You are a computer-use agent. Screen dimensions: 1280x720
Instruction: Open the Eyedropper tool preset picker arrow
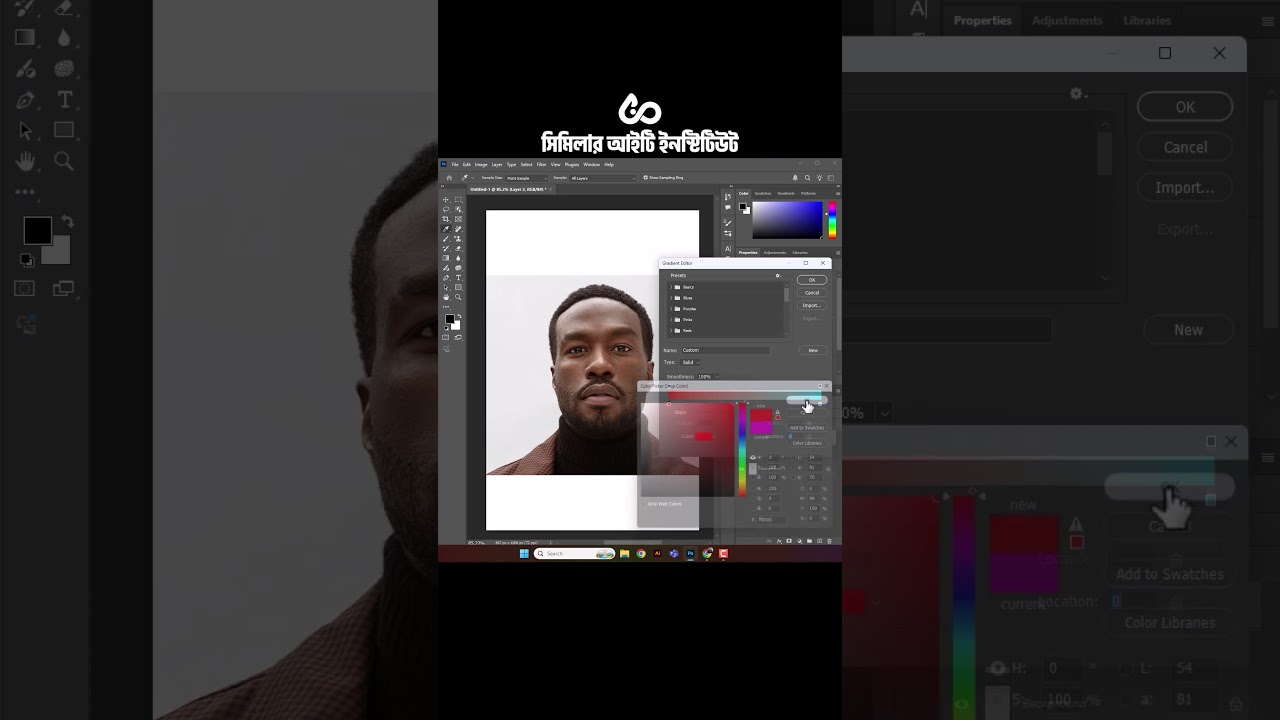pos(472,178)
